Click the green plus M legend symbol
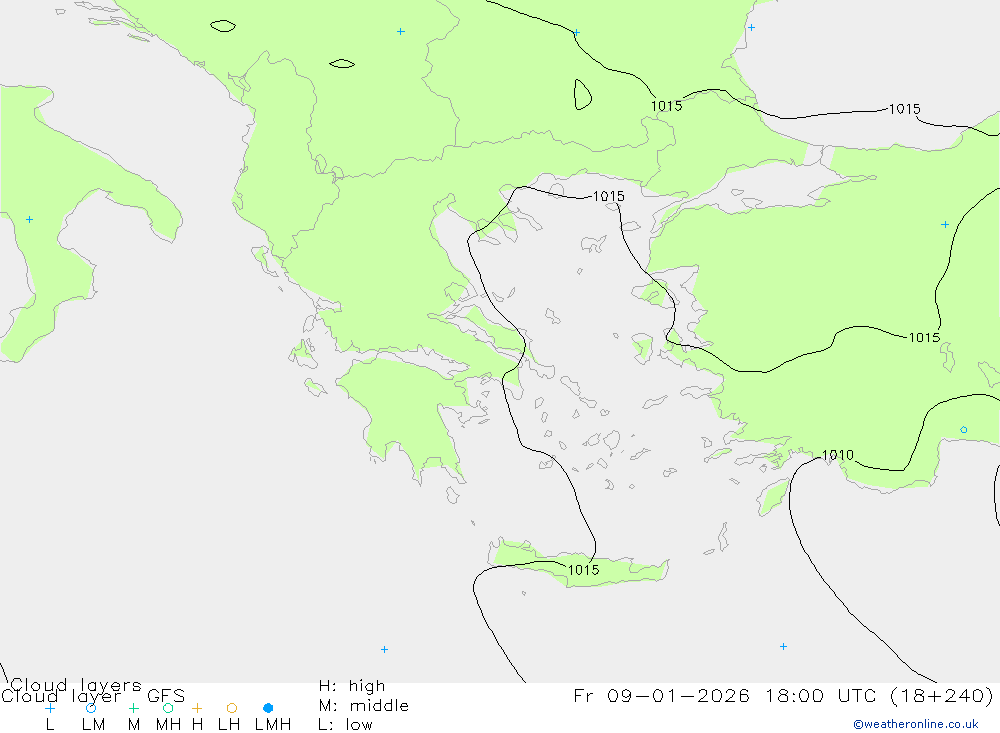The width and height of the screenshot is (1000, 733). (x=133, y=708)
